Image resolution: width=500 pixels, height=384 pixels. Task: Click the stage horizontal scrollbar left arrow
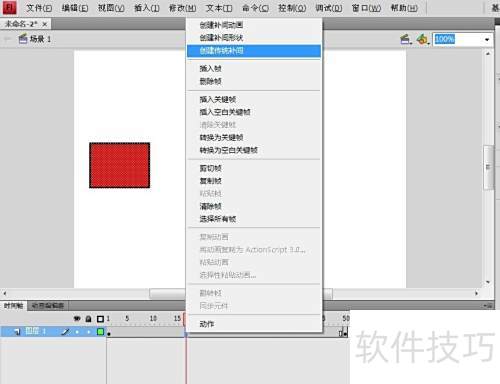click(5, 294)
